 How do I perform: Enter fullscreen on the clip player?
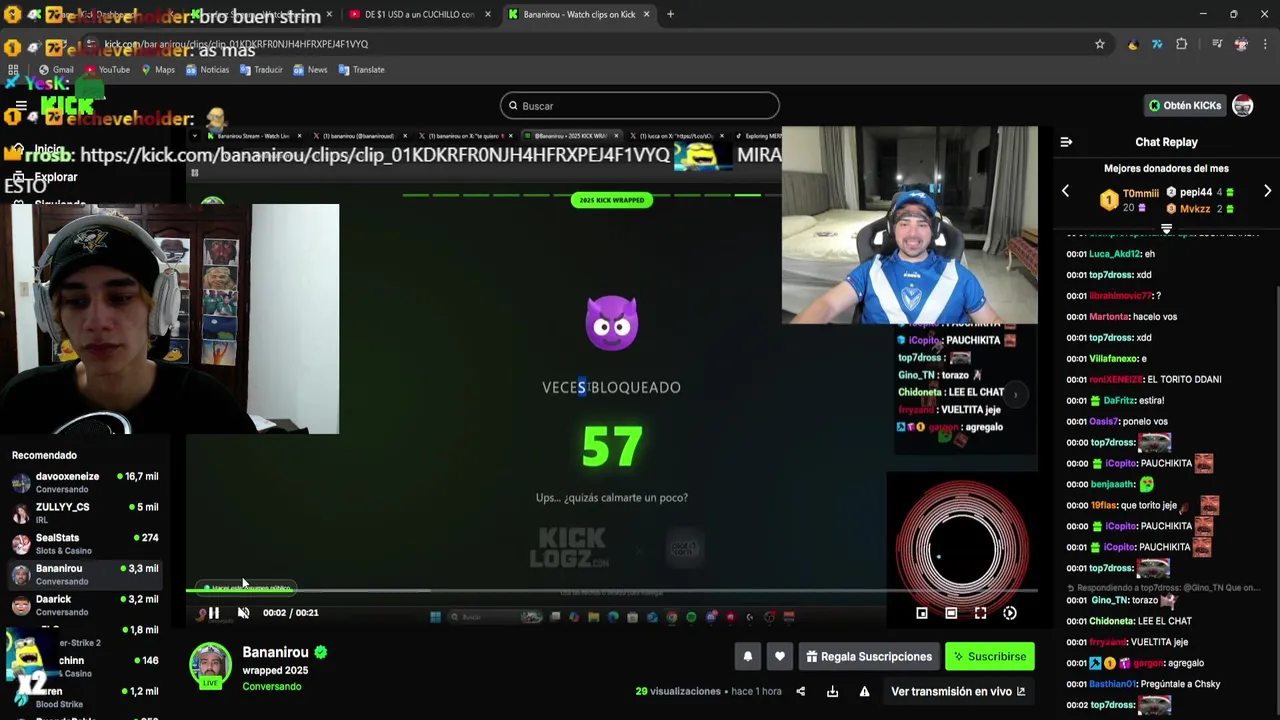pos(980,613)
